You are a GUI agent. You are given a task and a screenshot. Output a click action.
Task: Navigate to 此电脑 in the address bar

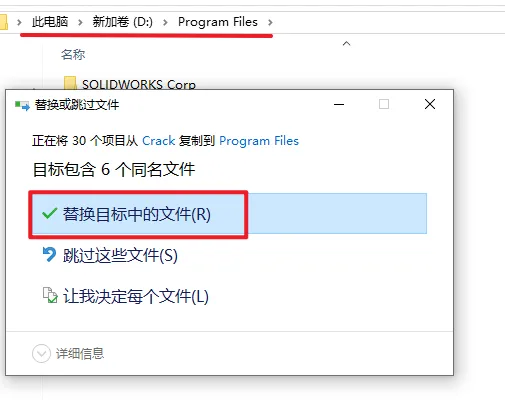50,22
